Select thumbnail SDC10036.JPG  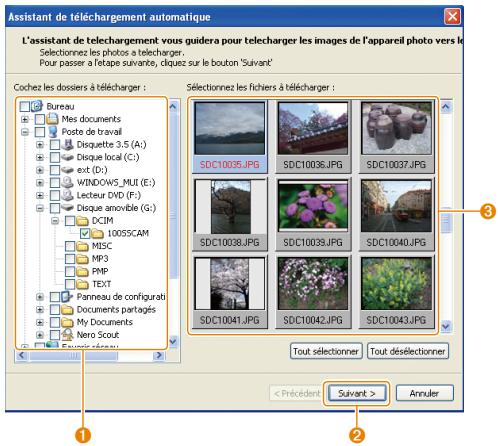313,137
